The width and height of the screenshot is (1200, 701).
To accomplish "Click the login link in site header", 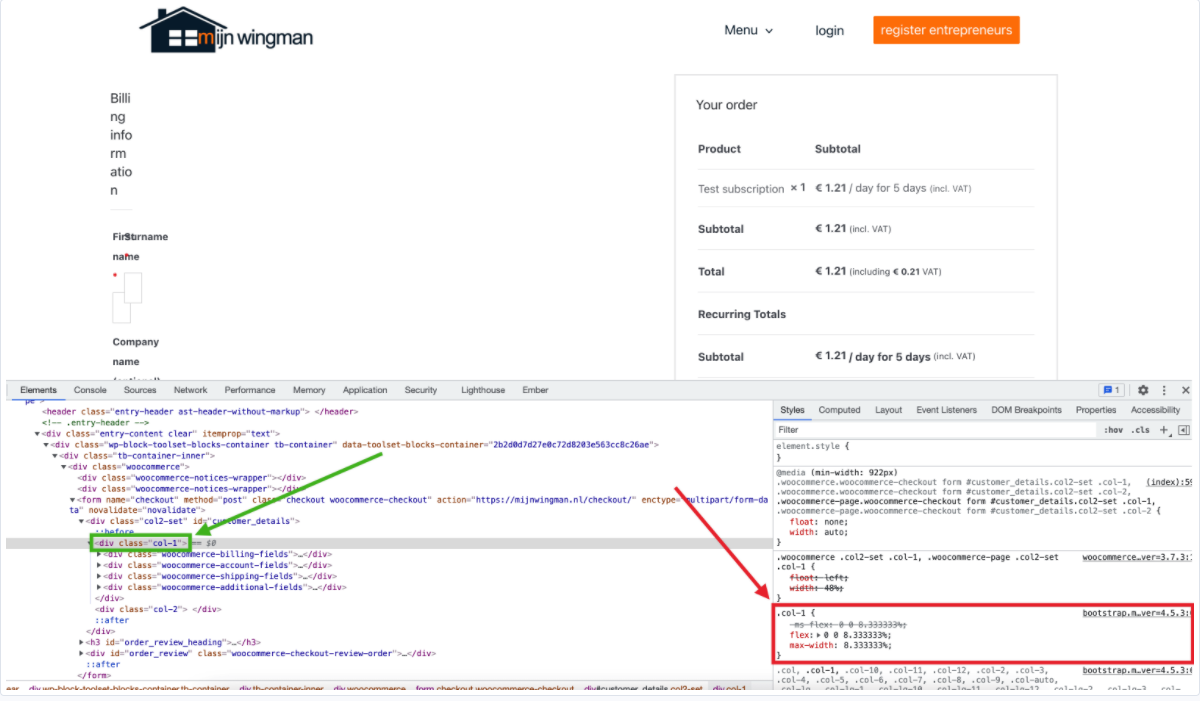I will [x=829, y=30].
